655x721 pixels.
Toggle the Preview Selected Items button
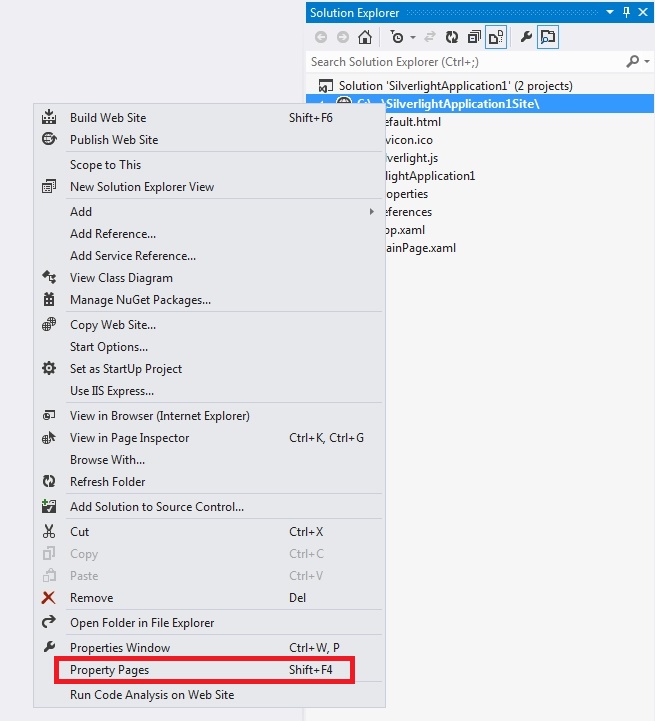pos(548,38)
